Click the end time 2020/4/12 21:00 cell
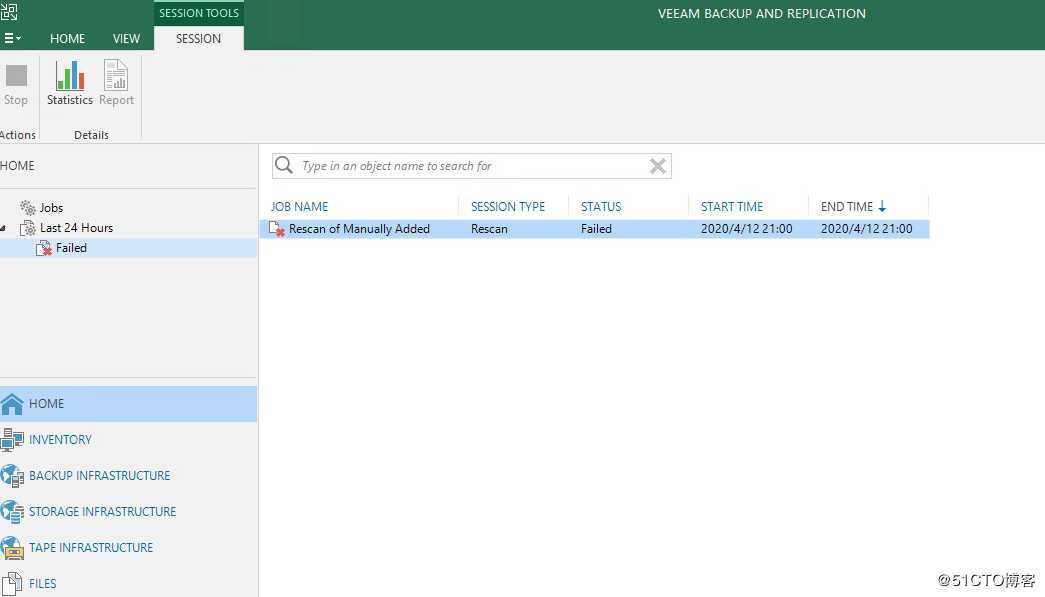Image resolution: width=1045 pixels, height=597 pixels. 866,229
